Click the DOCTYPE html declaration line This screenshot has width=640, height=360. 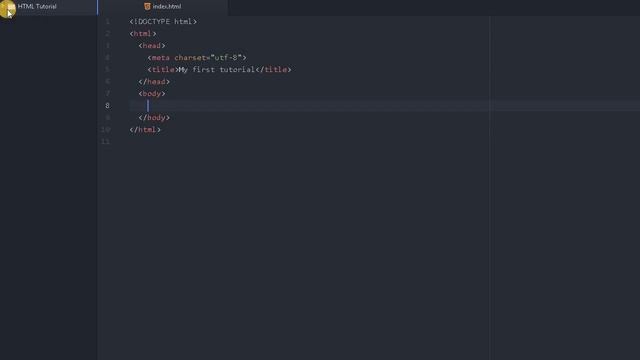(x=163, y=22)
